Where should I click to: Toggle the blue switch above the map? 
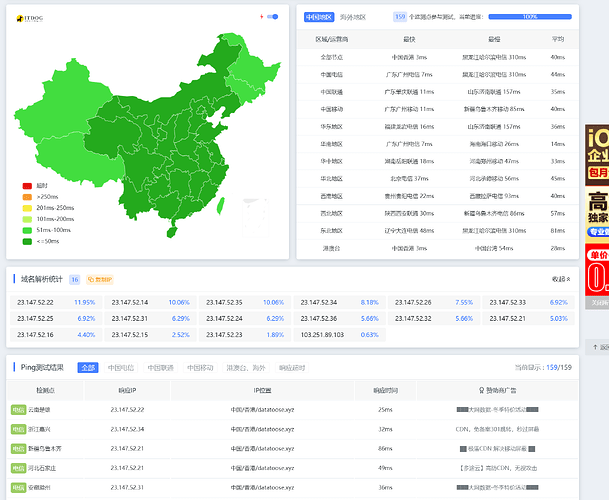pyautogui.click(x=273, y=17)
